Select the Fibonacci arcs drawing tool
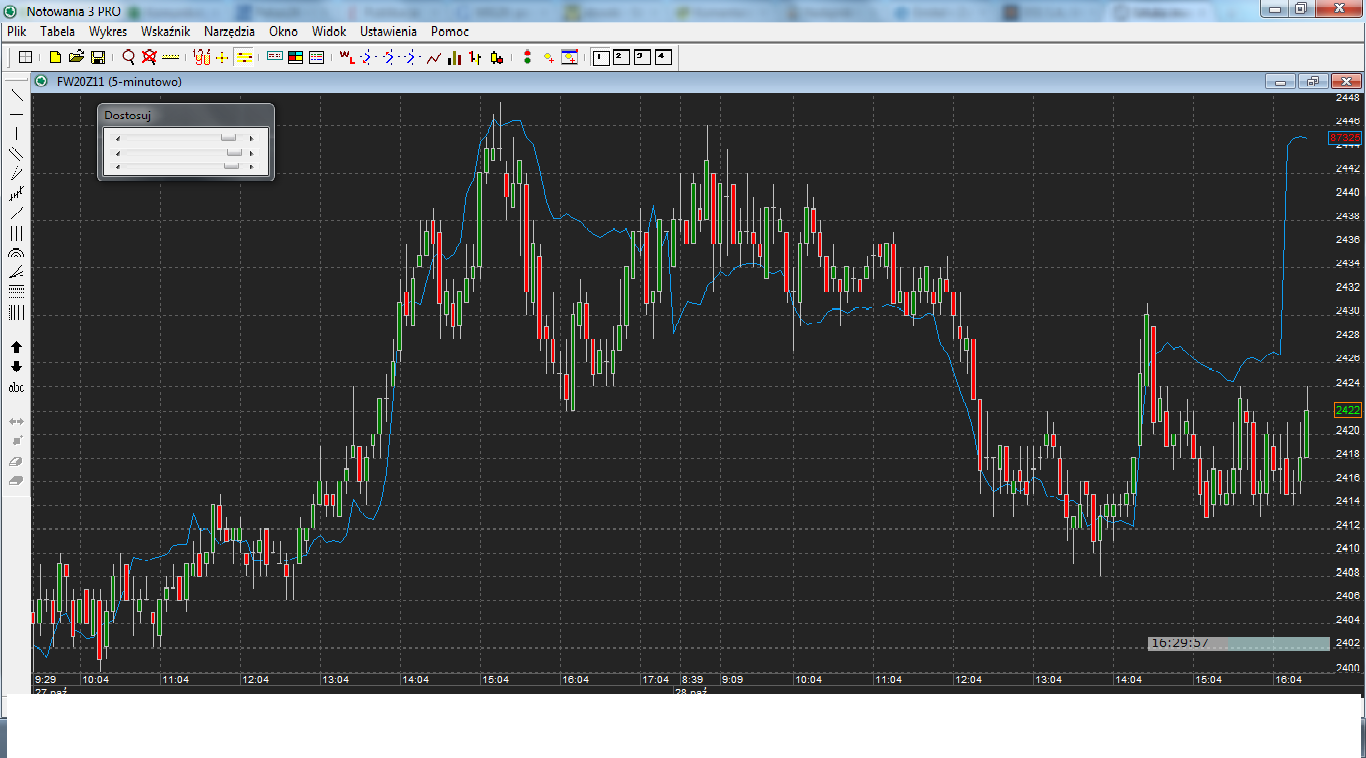 click(x=16, y=254)
